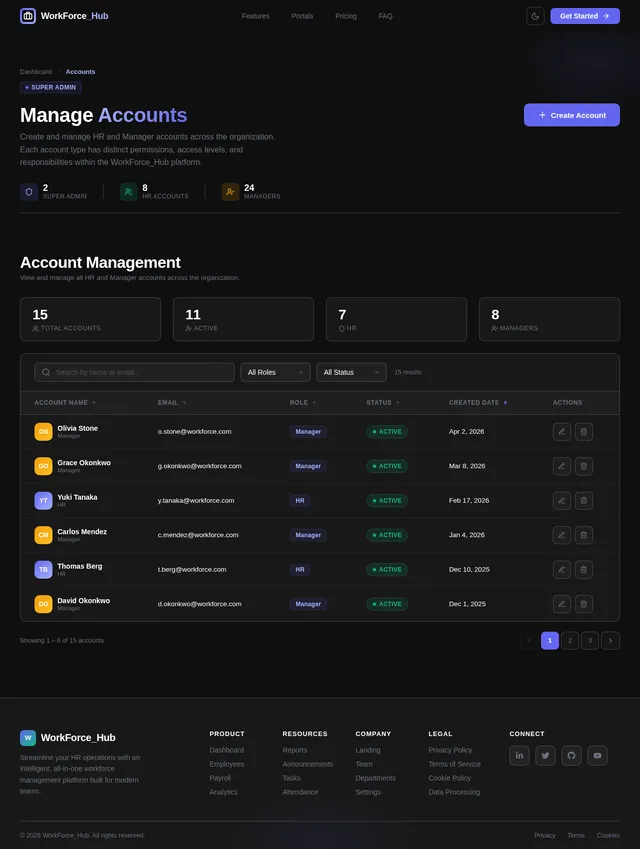Click the Get Started button
The image size is (640, 849).
click(x=585, y=16)
